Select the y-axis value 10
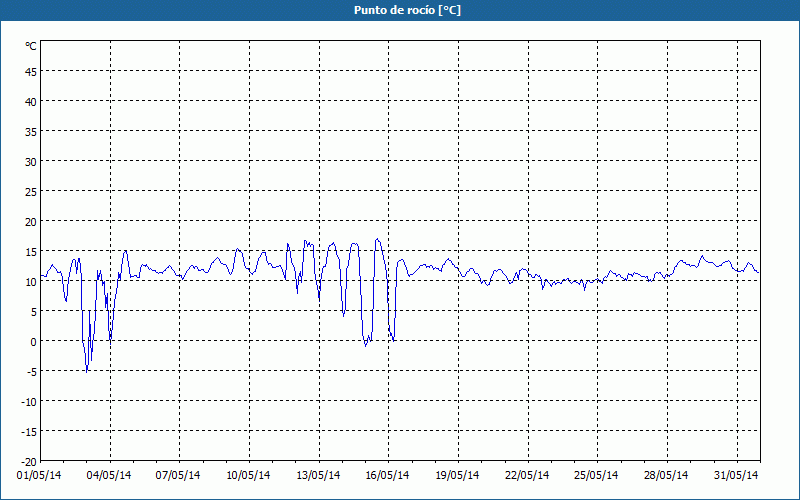The height and width of the screenshot is (500, 800). [x=31, y=282]
